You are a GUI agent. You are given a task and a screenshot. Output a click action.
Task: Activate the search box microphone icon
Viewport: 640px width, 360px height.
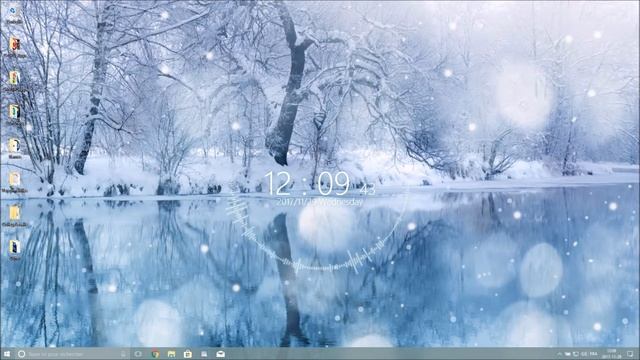tap(123, 354)
